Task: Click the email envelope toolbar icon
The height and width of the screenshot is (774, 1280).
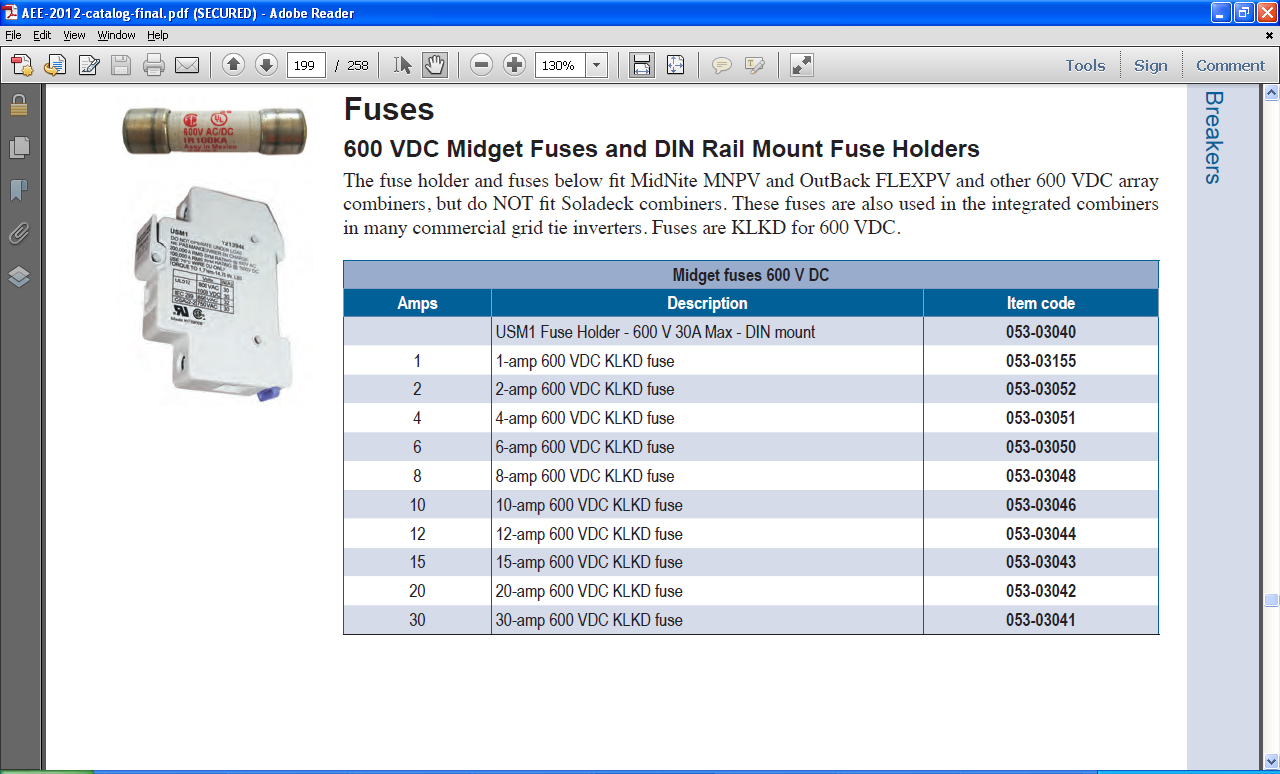Action: pyautogui.click(x=187, y=66)
